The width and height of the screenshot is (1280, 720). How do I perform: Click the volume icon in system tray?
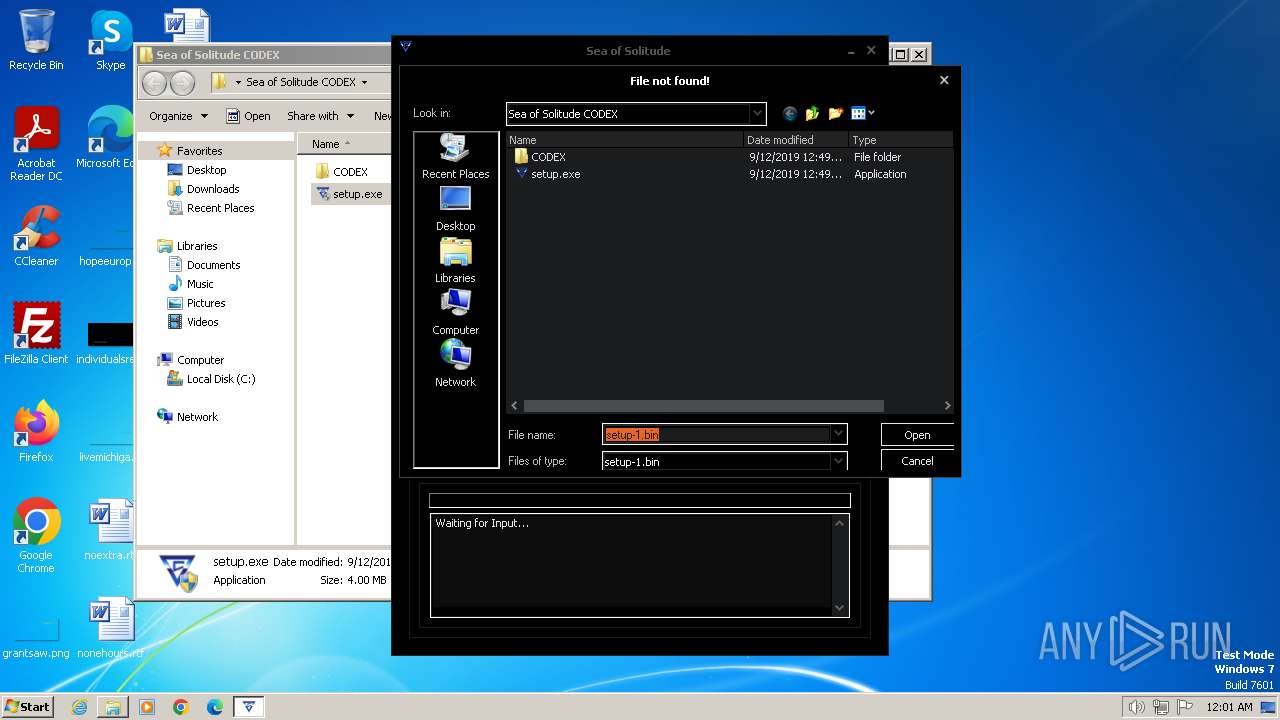(x=1136, y=707)
